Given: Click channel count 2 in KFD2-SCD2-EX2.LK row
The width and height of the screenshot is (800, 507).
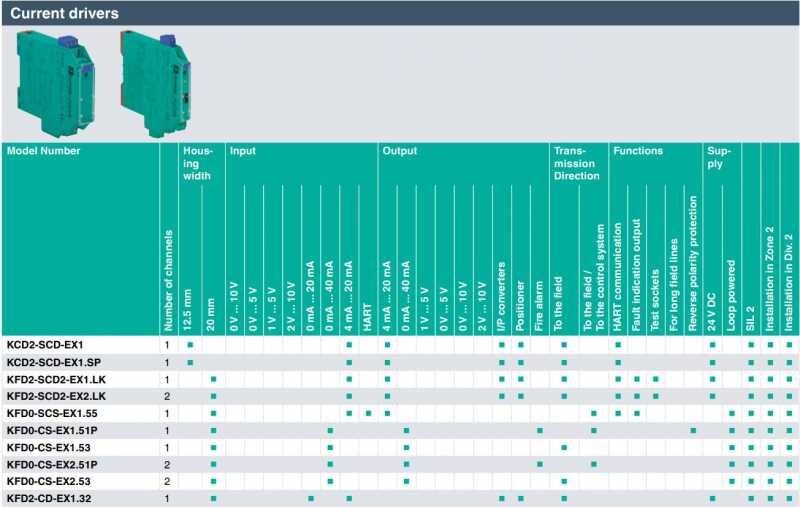Looking at the screenshot, I should pyautogui.click(x=167, y=396).
